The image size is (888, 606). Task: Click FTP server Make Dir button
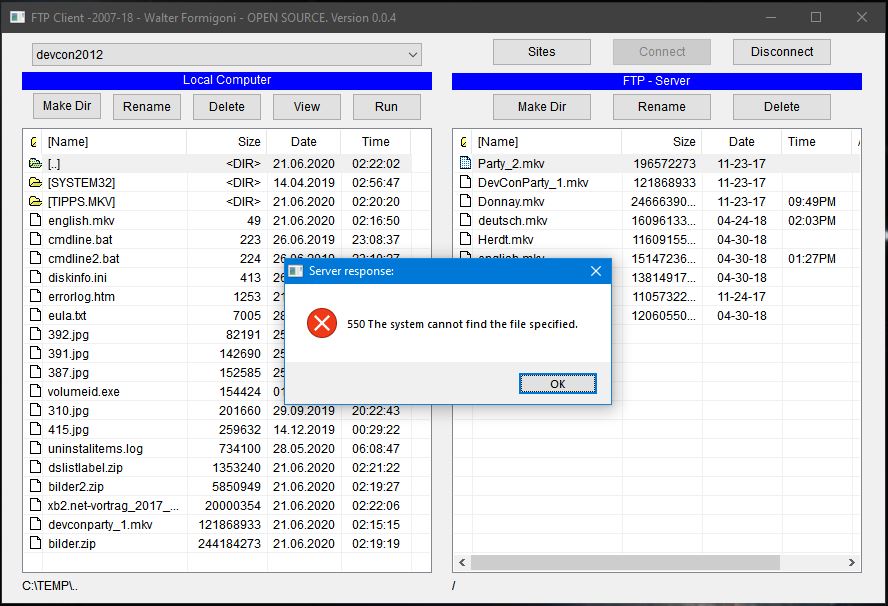tap(541, 106)
